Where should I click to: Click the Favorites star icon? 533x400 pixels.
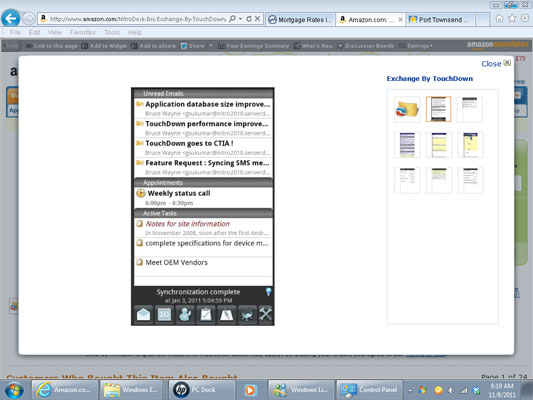click(x=512, y=18)
